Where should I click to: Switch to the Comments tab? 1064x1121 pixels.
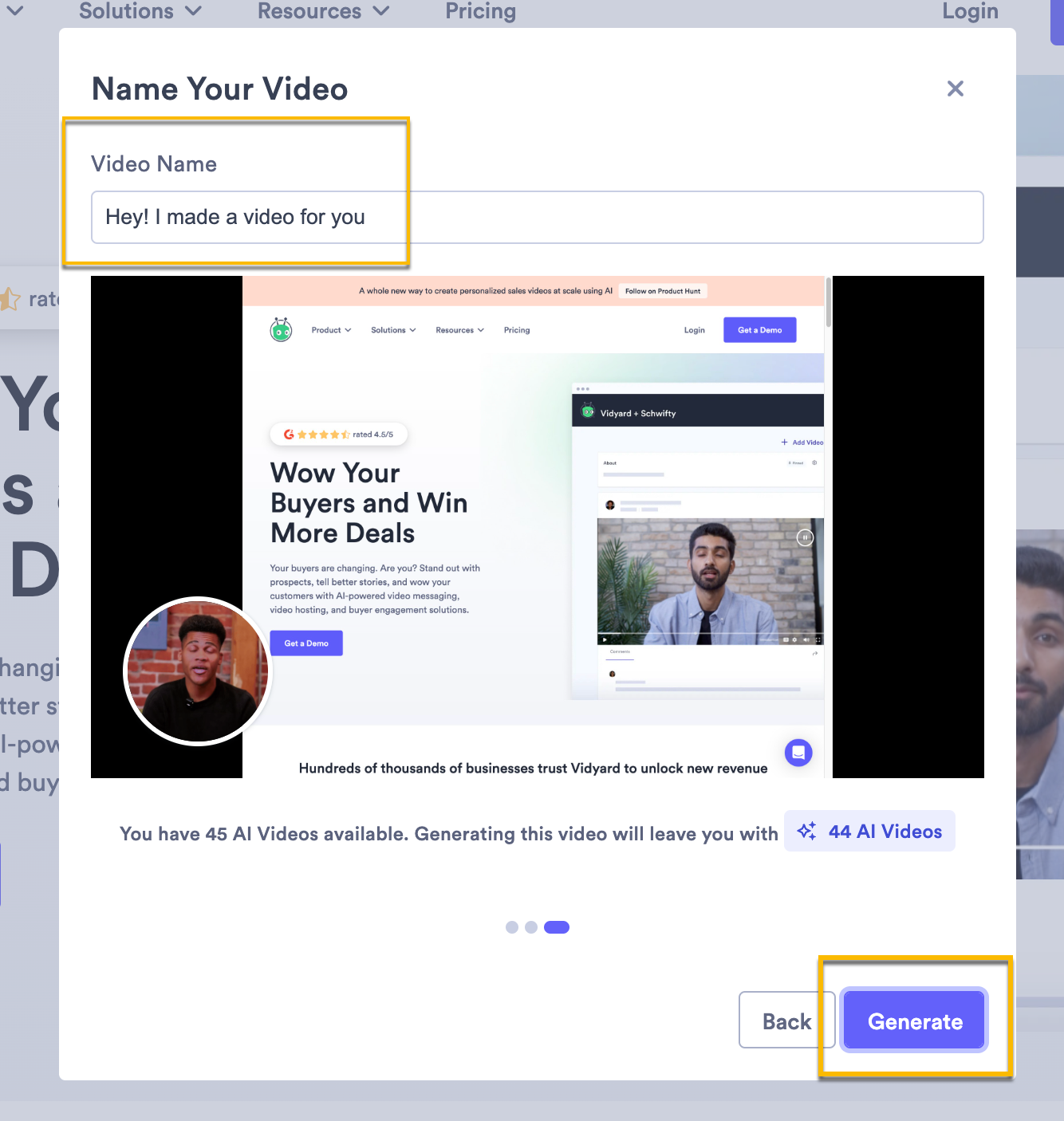(x=621, y=652)
